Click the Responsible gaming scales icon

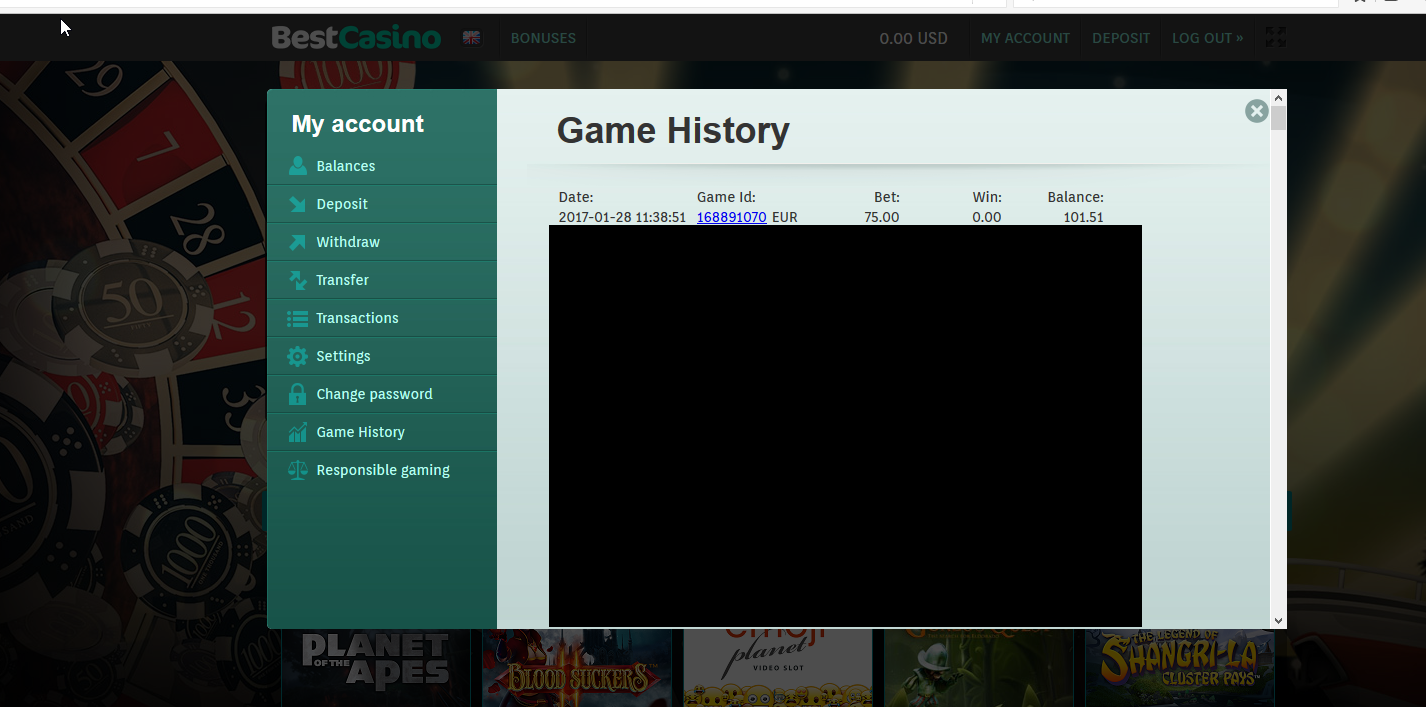[297, 470]
